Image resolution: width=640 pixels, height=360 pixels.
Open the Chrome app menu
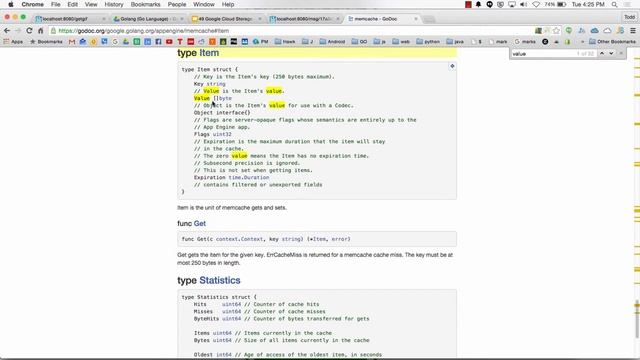tap(32, 4)
